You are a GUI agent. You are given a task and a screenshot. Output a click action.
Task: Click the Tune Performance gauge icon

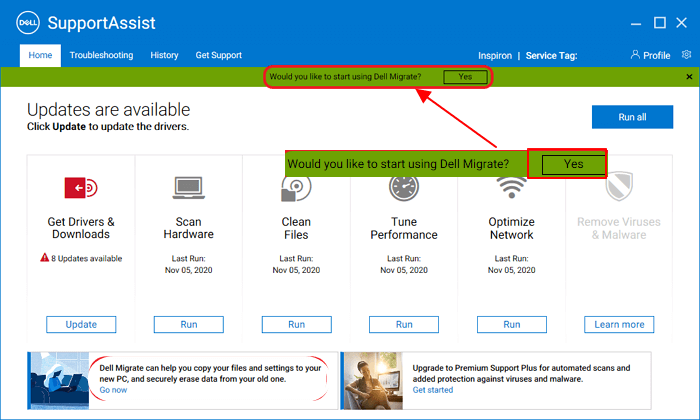pos(404,188)
